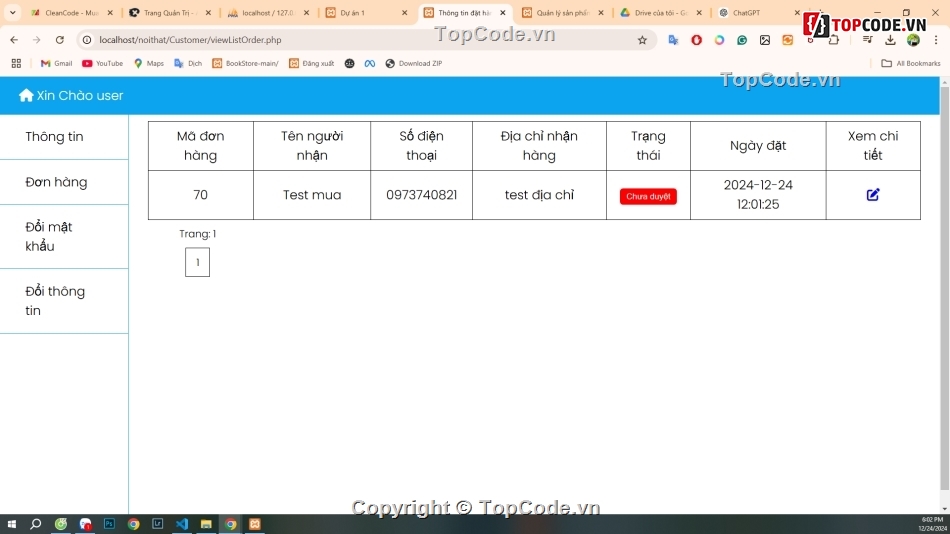Reload the current page

click(59, 40)
